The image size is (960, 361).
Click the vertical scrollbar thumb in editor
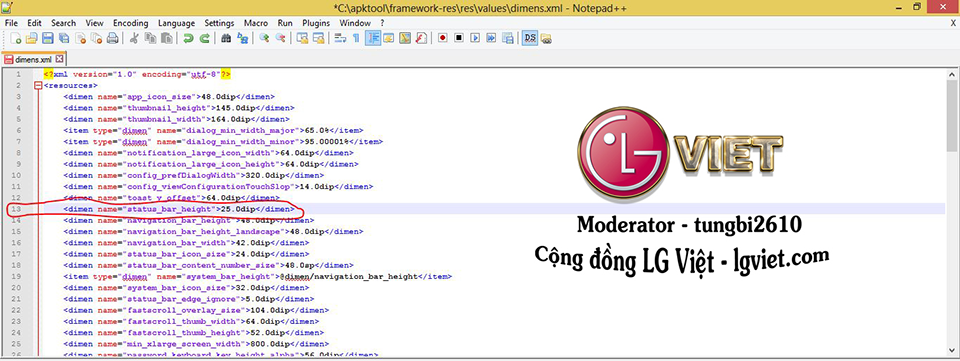click(x=952, y=116)
